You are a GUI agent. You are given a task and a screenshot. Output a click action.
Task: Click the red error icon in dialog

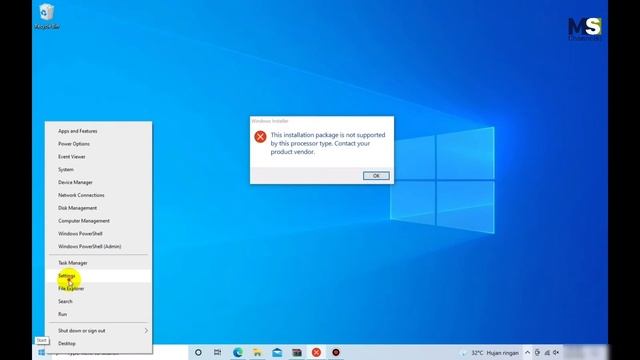pos(260,137)
